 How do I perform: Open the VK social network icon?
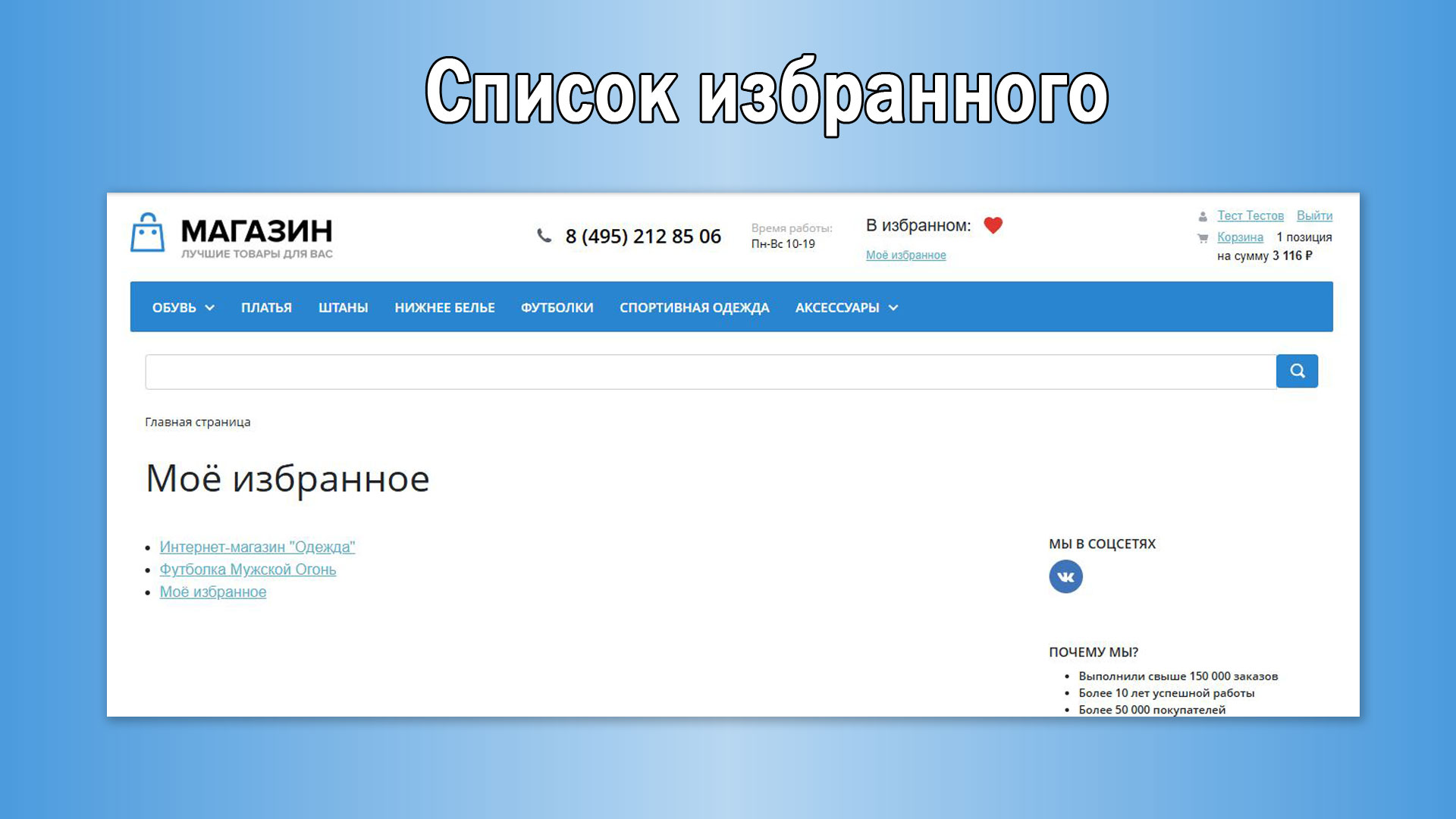pyautogui.click(x=1065, y=576)
